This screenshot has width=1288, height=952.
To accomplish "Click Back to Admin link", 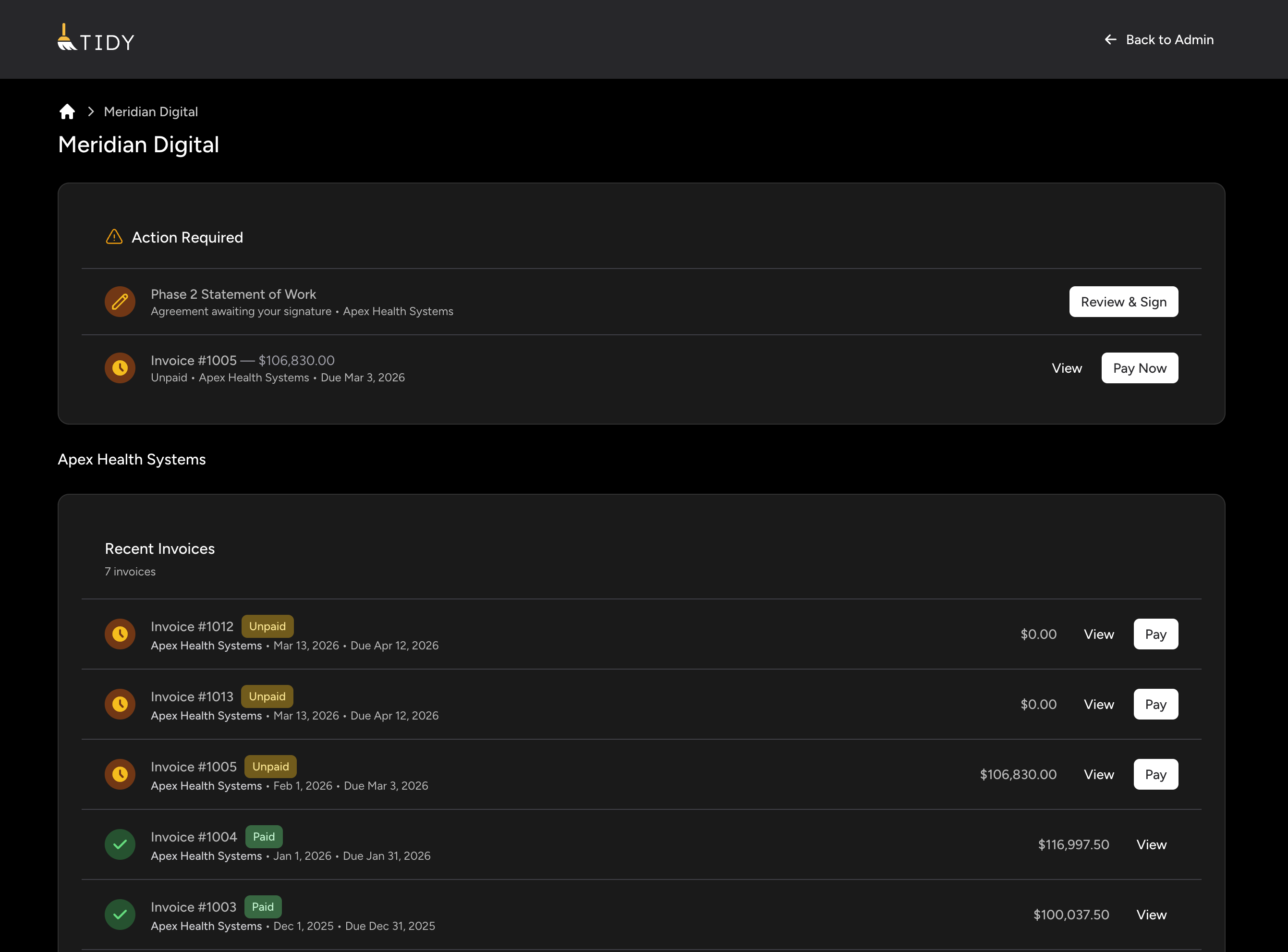I will (x=1169, y=39).
